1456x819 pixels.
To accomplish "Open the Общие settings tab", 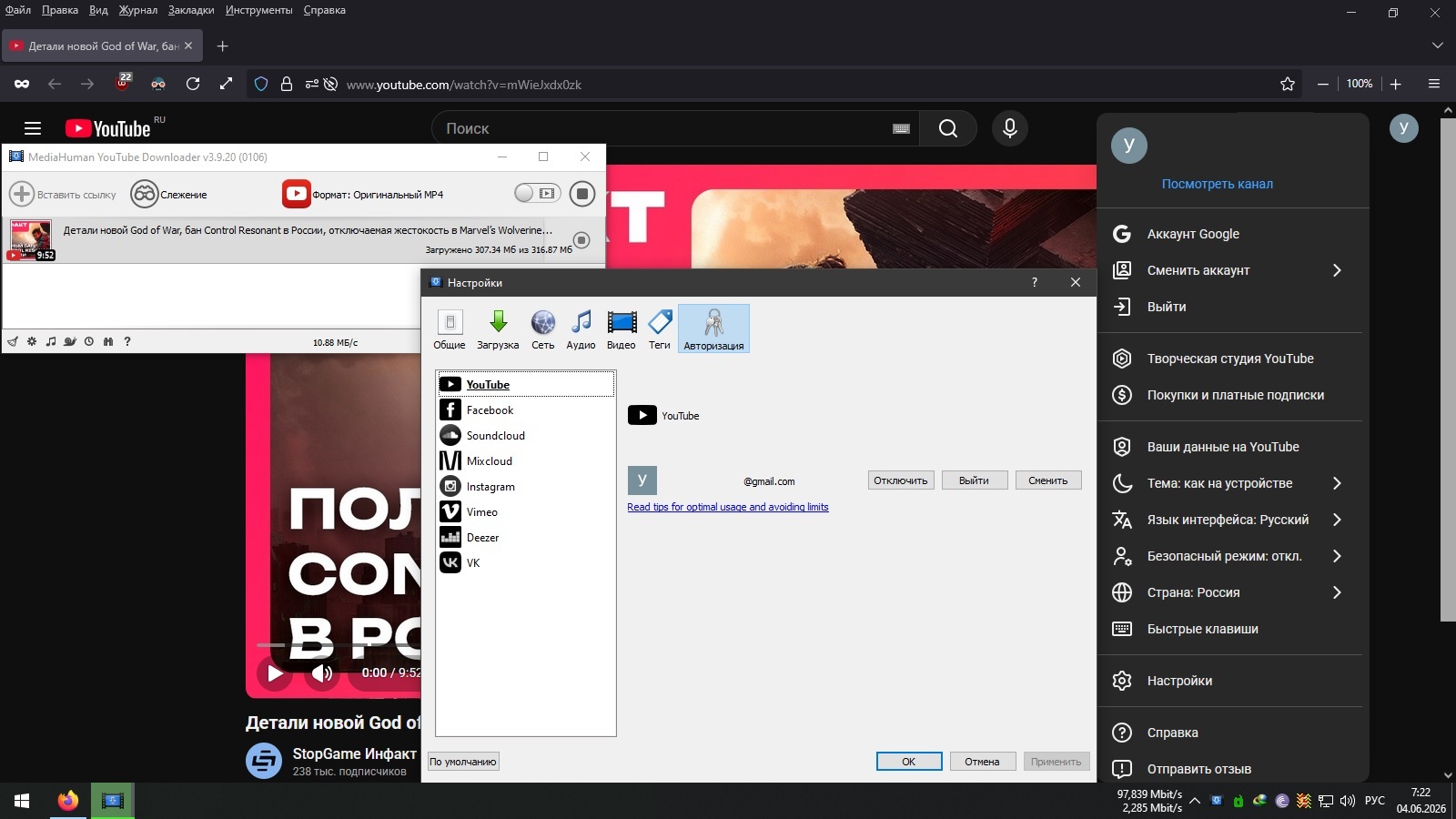I will [450, 329].
